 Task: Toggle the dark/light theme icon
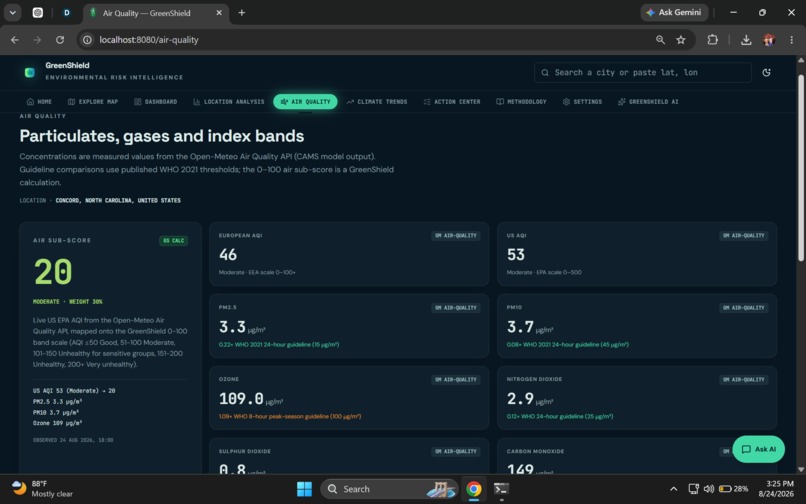tap(766, 73)
